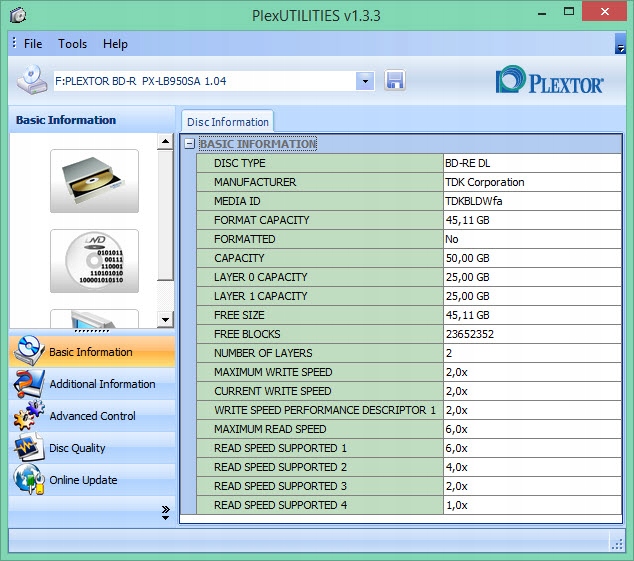Click the drive icon beside drive selector
This screenshot has height=561, width=634.
tap(32, 80)
